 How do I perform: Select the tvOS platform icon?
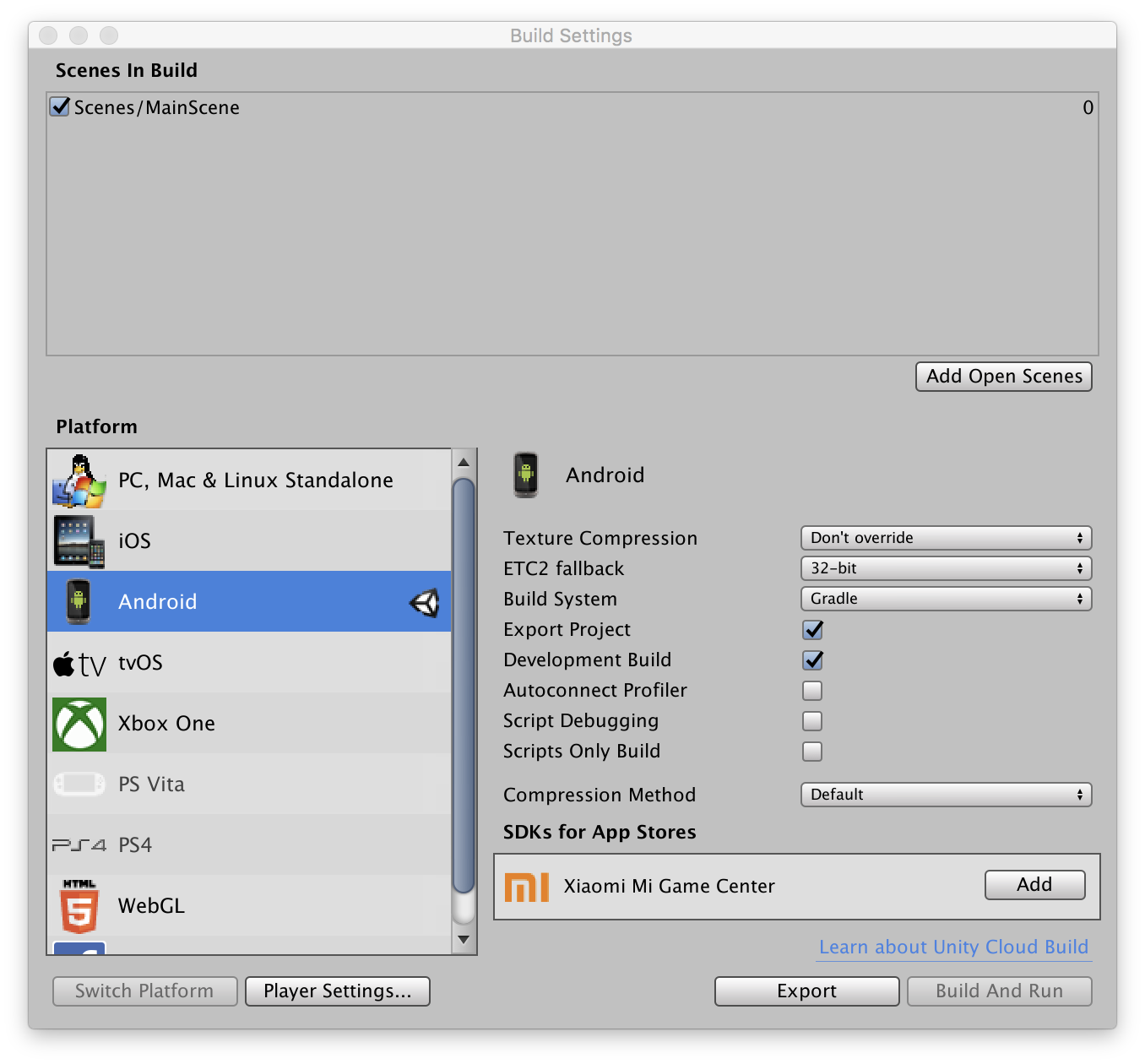click(x=79, y=662)
